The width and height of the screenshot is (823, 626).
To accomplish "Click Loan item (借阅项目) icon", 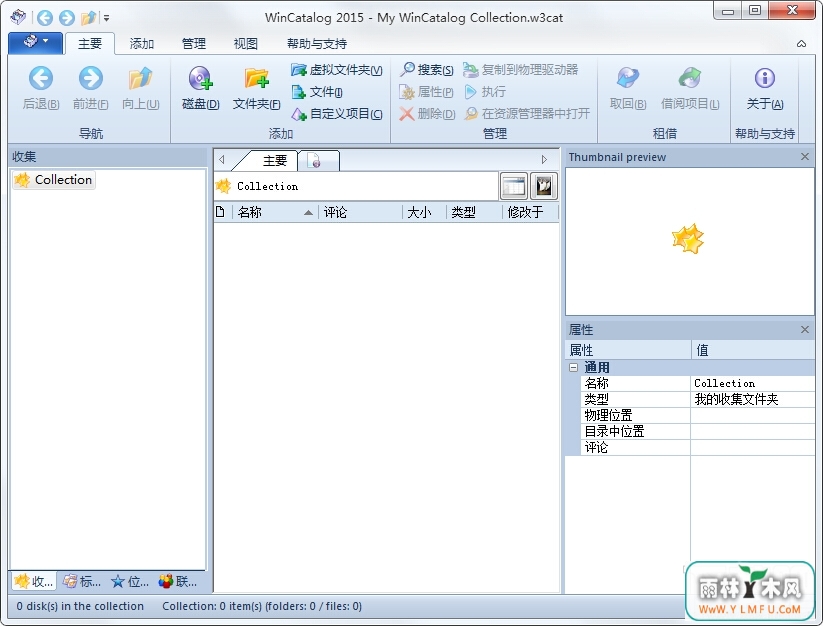I will (690, 79).
